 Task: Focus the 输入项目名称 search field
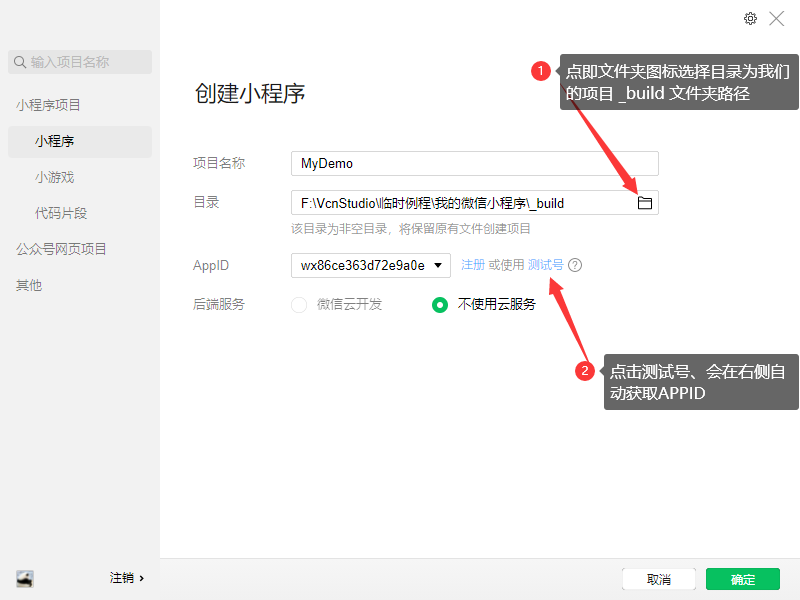pos(80,62)
